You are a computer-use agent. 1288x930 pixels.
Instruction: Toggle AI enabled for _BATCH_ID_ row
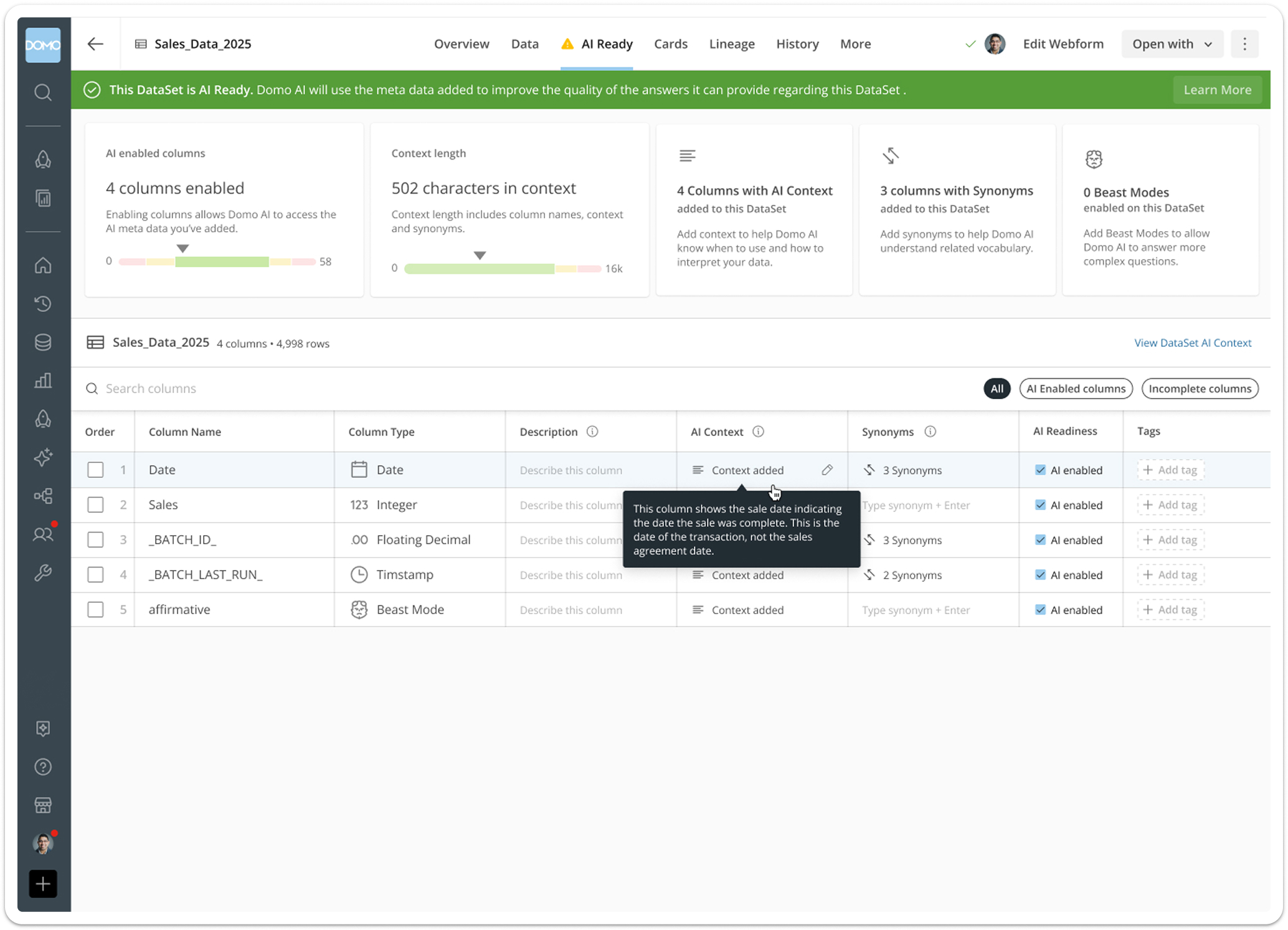pos(1040,539)
